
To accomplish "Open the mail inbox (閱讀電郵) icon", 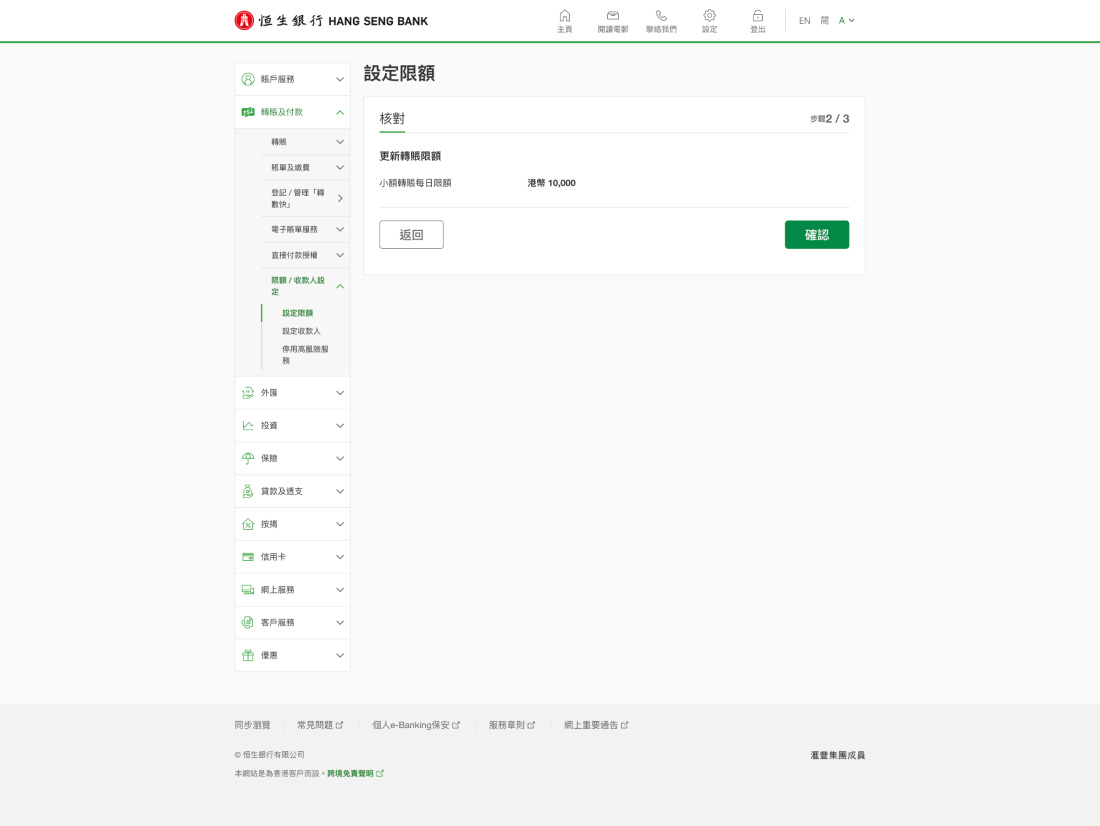I will click(613, 16).
